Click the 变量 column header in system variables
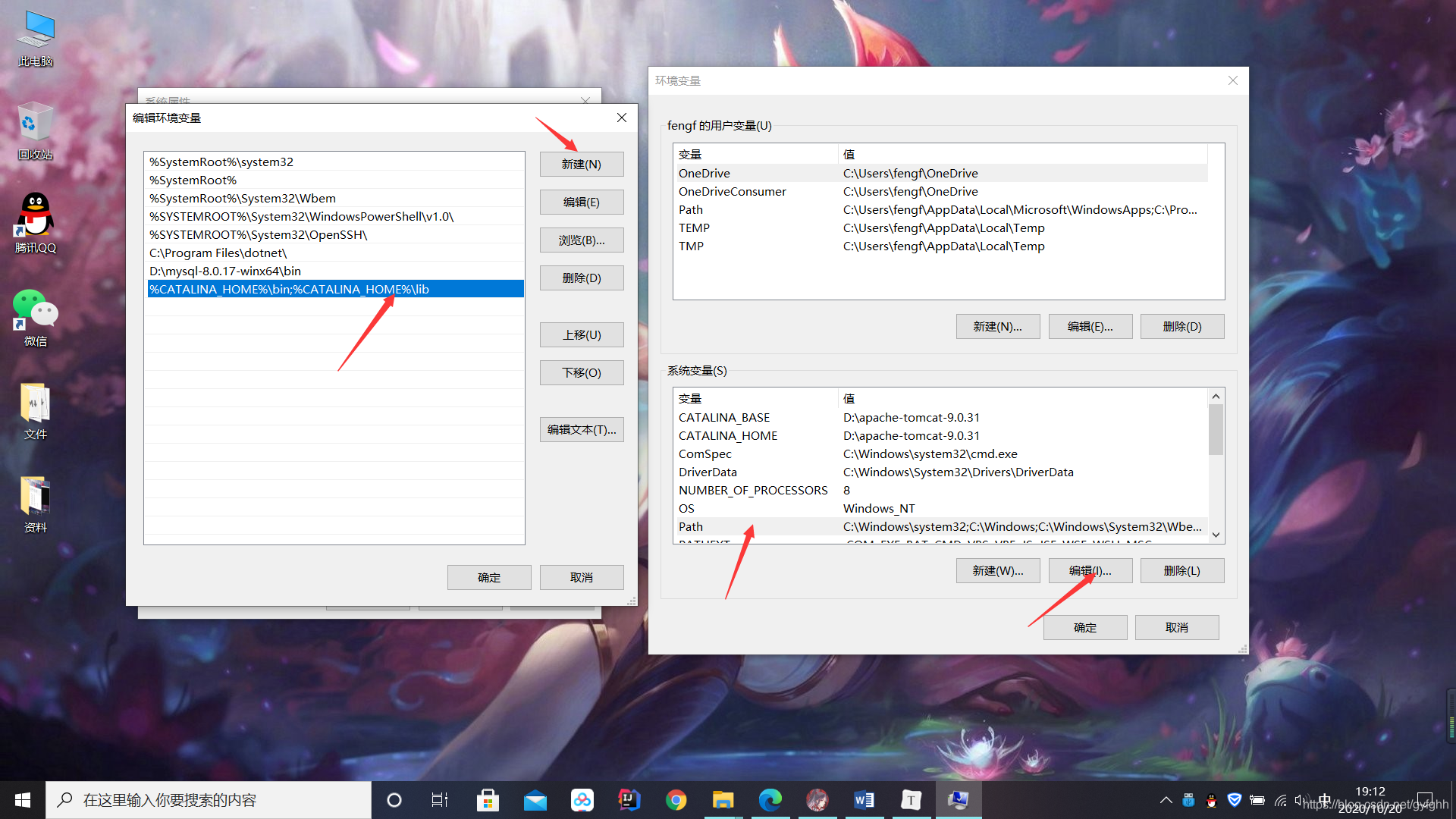This screenshot has width=1456, height=819. tap(755, 399)
